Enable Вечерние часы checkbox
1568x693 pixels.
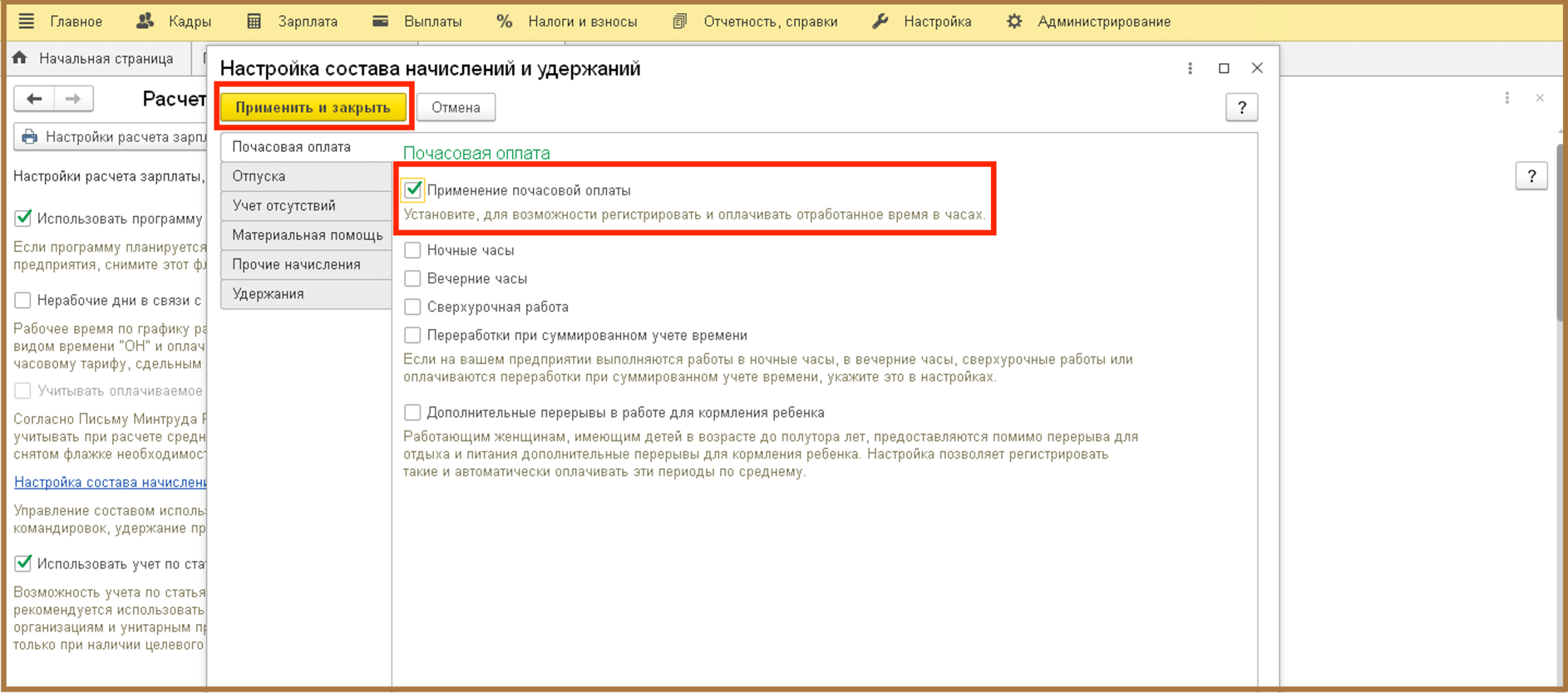point(413,278)
